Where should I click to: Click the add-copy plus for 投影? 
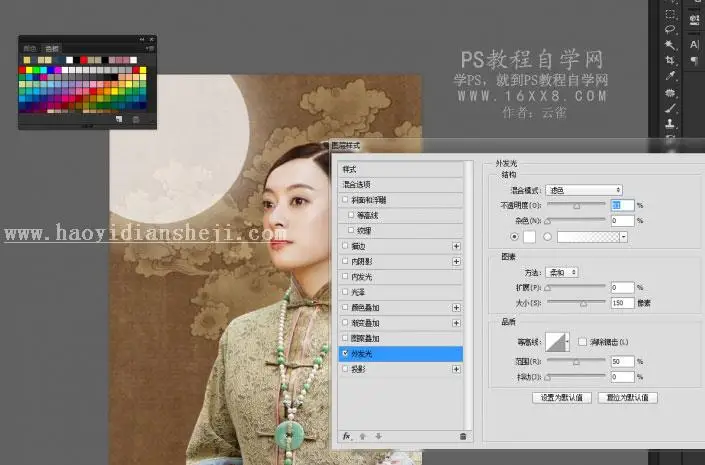[456, 369]
